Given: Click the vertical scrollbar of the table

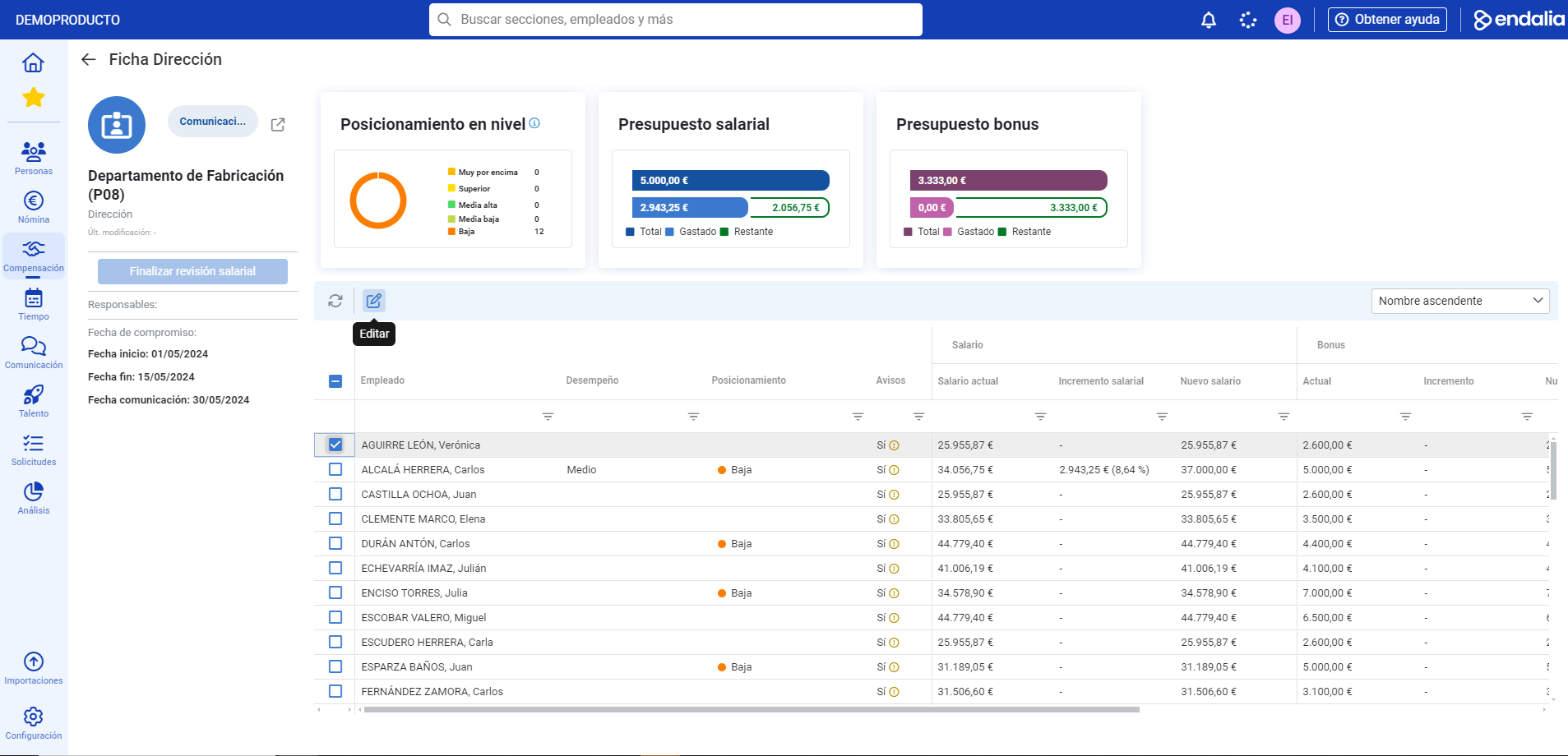Looking at the screenshot, I should 1553,470.
